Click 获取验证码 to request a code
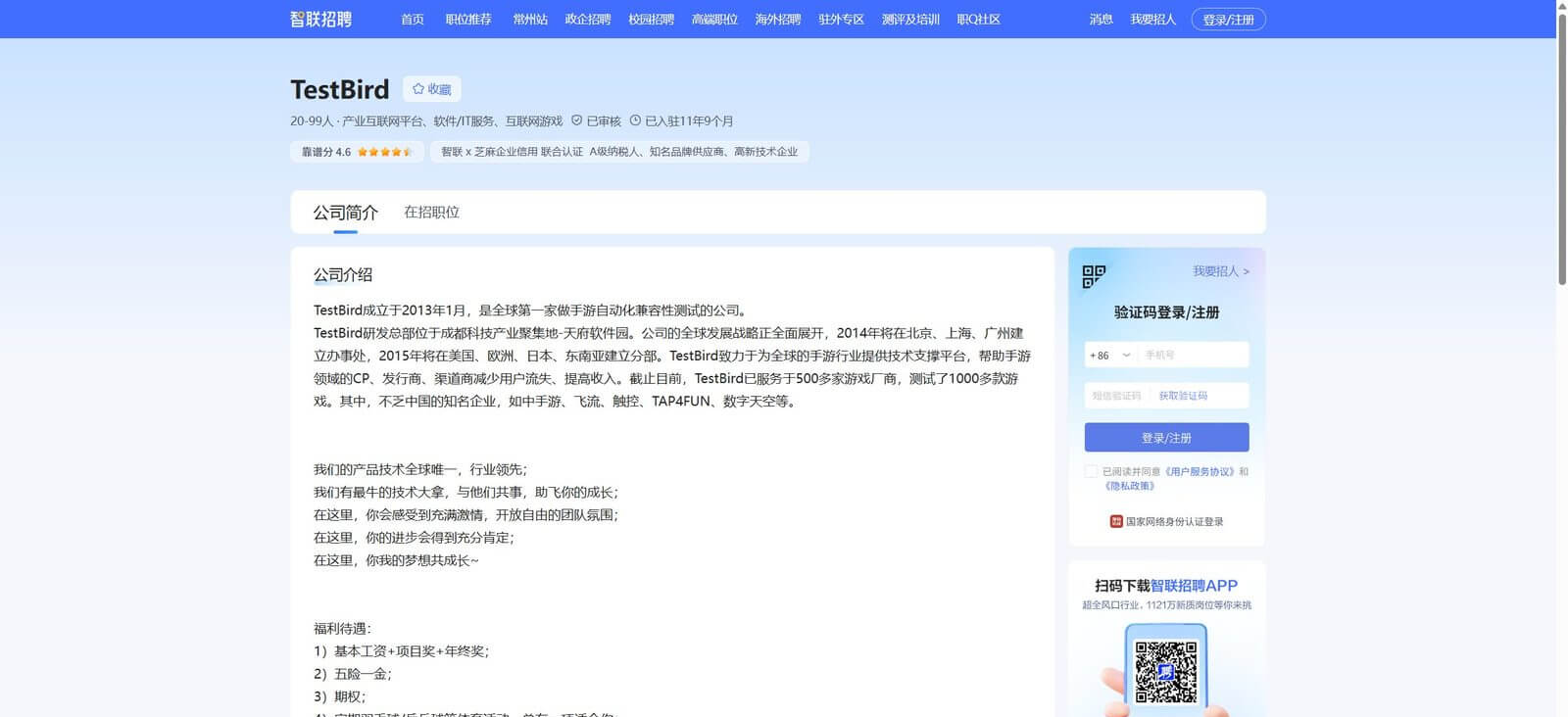The image size is (1568, 717). tap(1183, 396)
